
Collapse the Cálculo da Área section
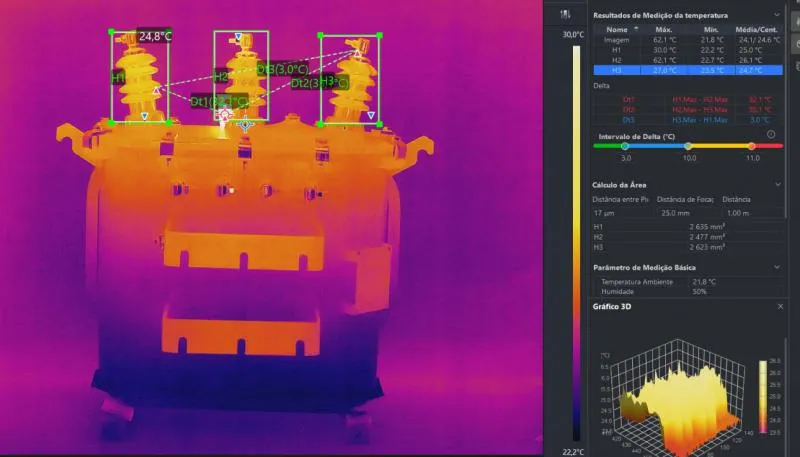tap(778, 184)
